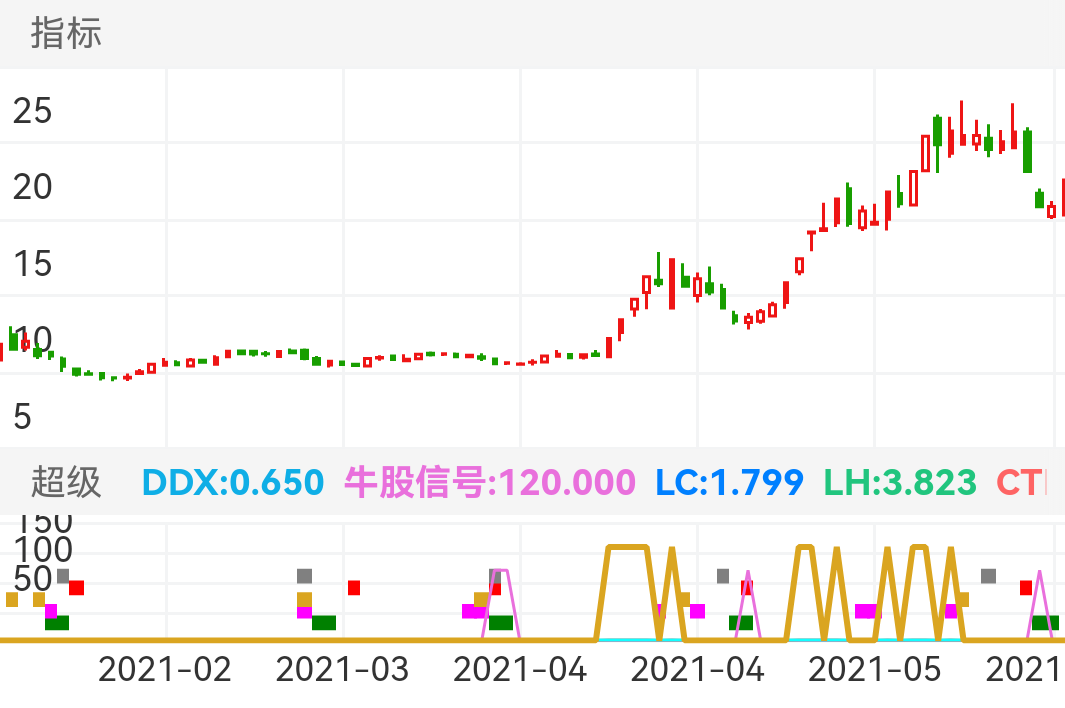This screenshot has width=1065, height=708.
Task: Select the green square marker below 2021-02
Action: click(57, 623)
